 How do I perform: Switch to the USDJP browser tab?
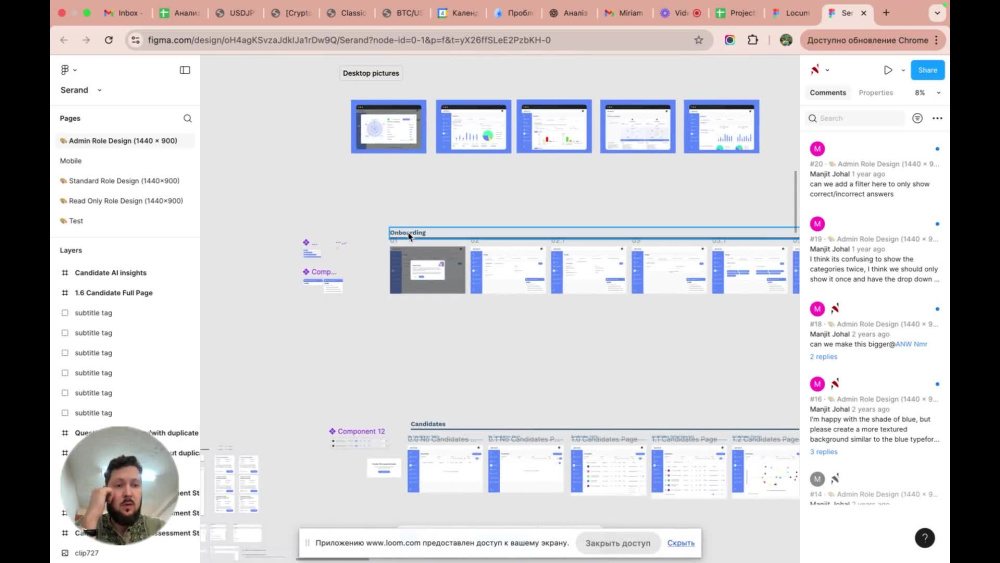coord(237,13)
